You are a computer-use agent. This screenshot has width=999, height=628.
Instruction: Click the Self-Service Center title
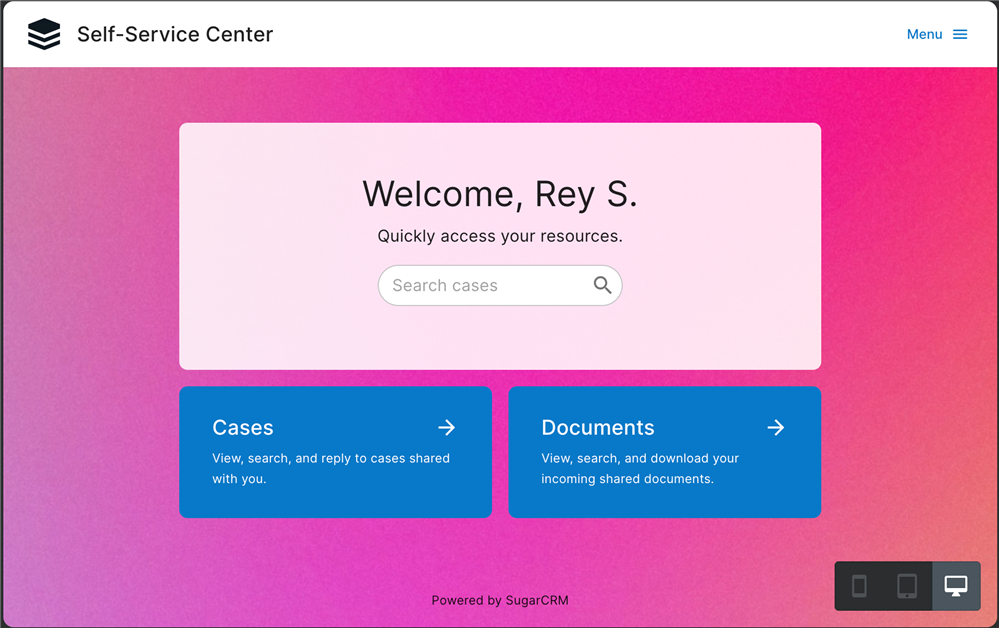click(175, 34)
